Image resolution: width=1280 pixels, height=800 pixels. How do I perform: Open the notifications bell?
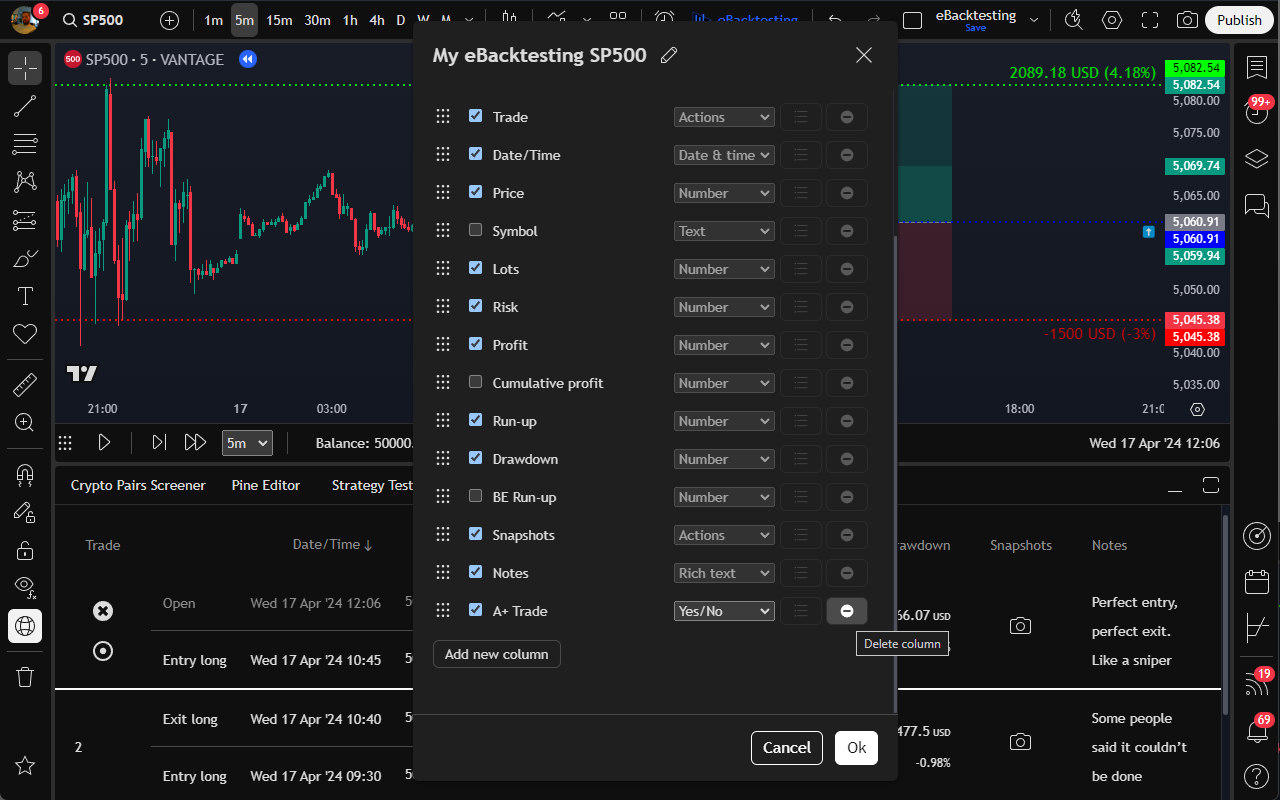[x=1257, y=730]
